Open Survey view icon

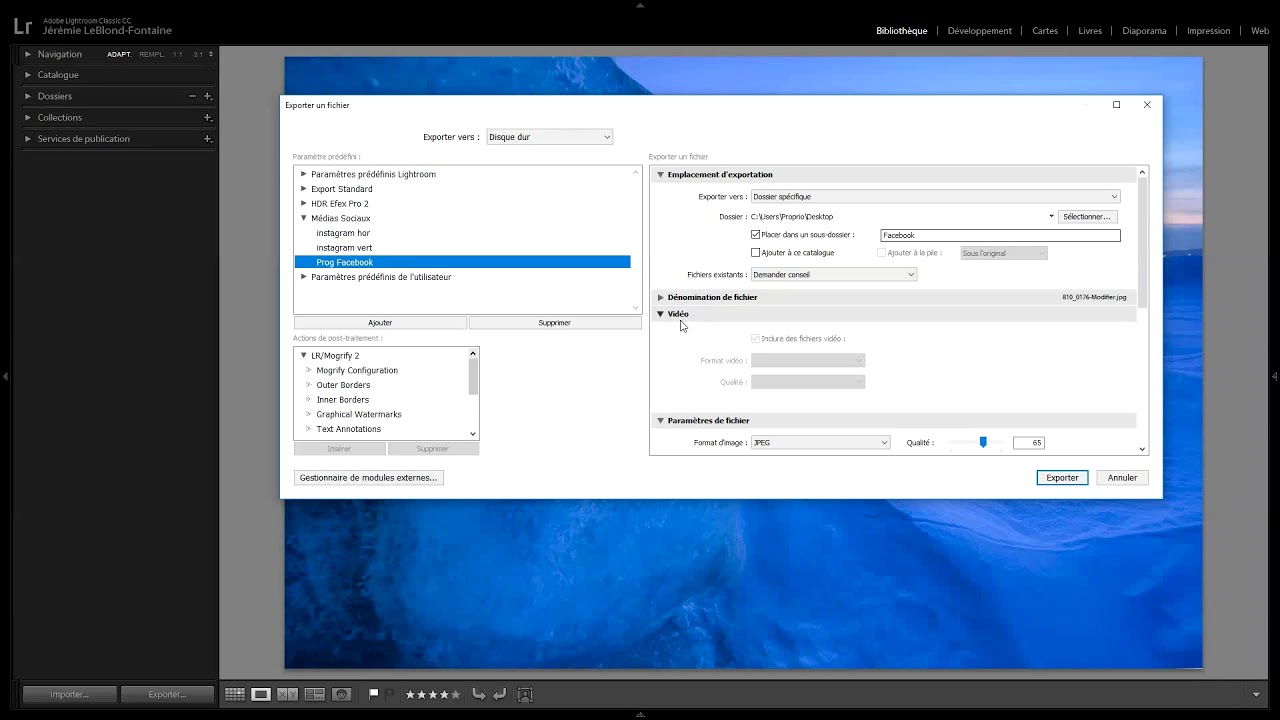click(x=314, y=694)
